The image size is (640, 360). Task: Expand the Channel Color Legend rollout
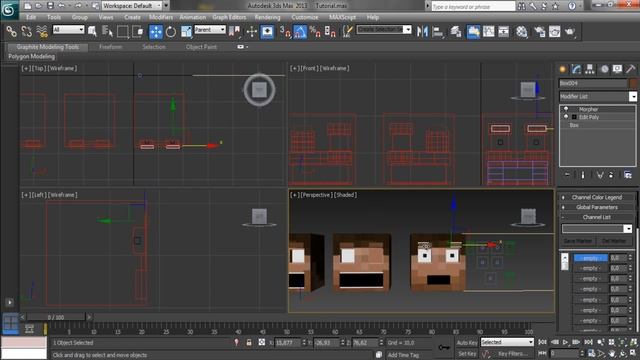point(597,197)
